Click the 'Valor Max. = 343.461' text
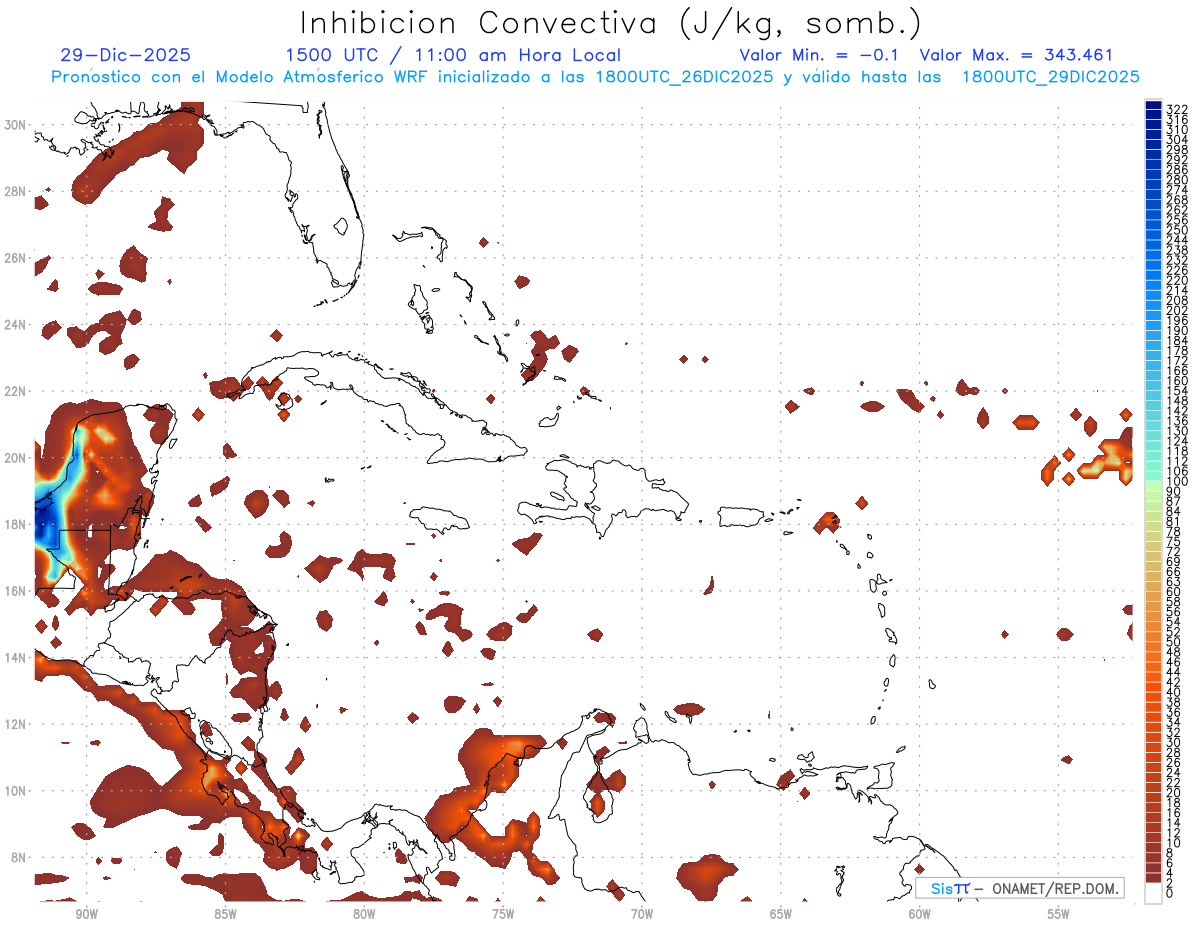 [1016, 56]
